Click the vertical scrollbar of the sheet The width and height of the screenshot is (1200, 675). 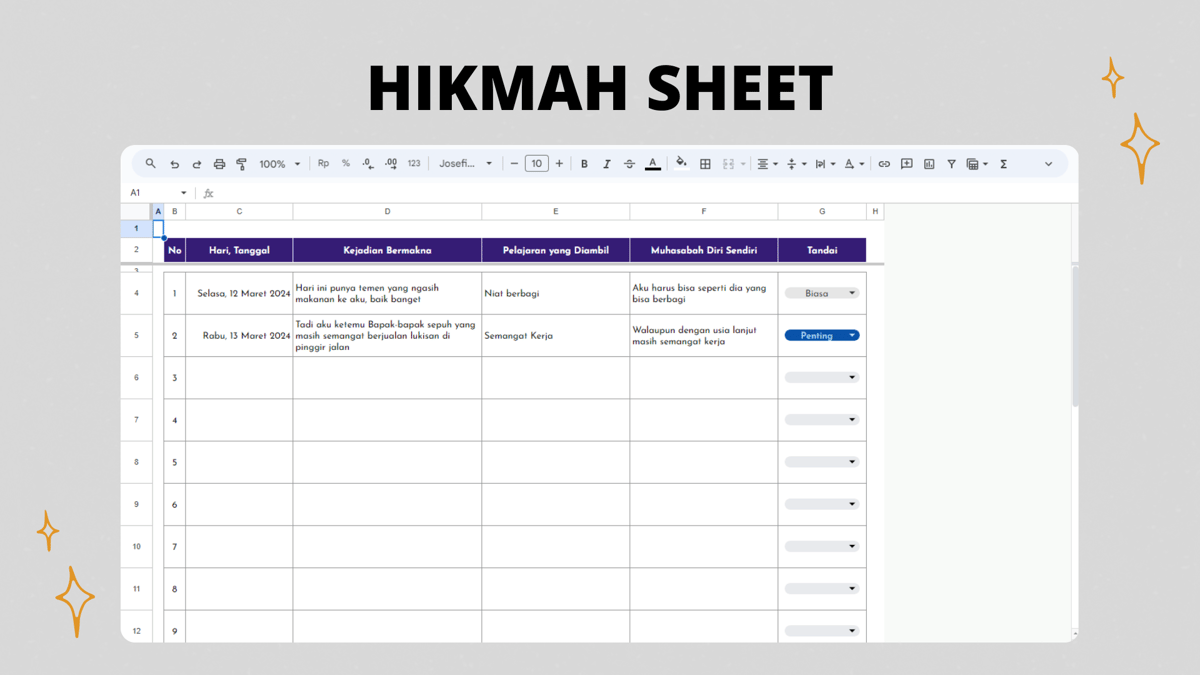click(1075, 336)
